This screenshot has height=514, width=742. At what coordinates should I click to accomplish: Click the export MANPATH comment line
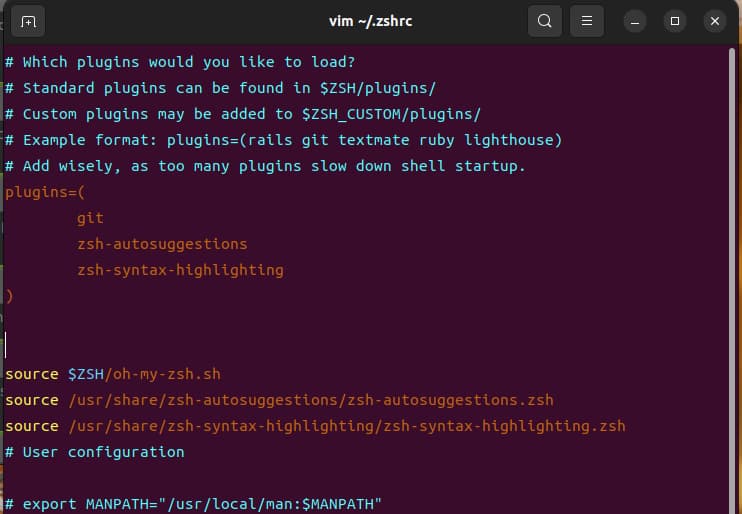194,504
